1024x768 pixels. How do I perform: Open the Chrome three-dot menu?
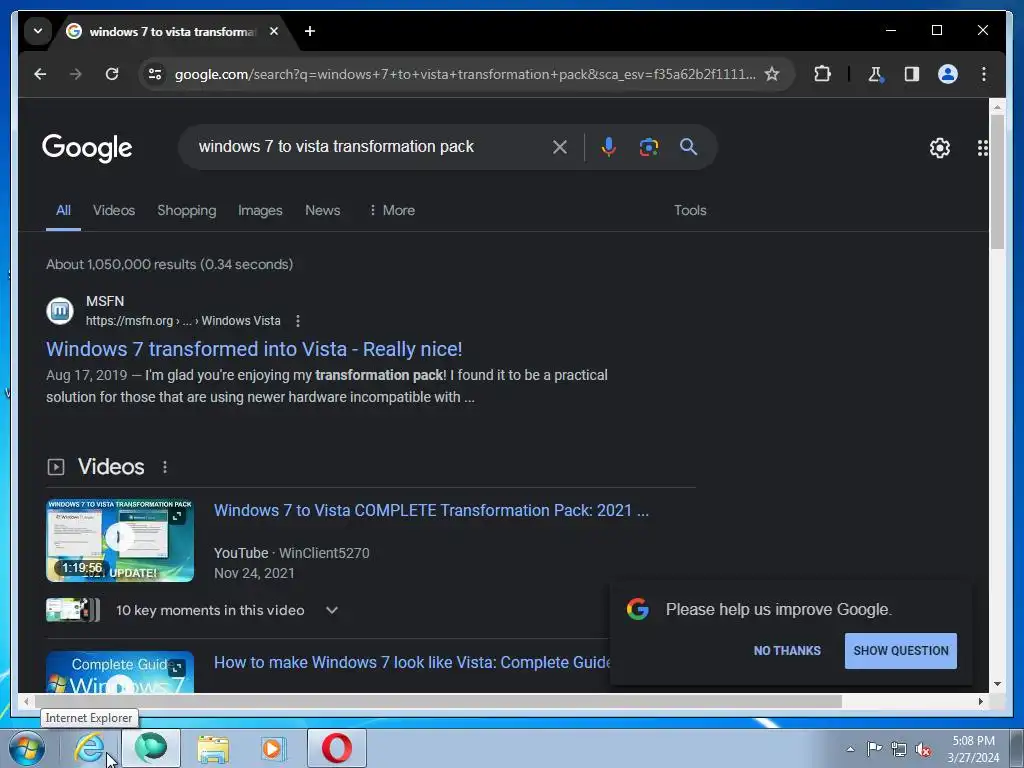[984, 74]
